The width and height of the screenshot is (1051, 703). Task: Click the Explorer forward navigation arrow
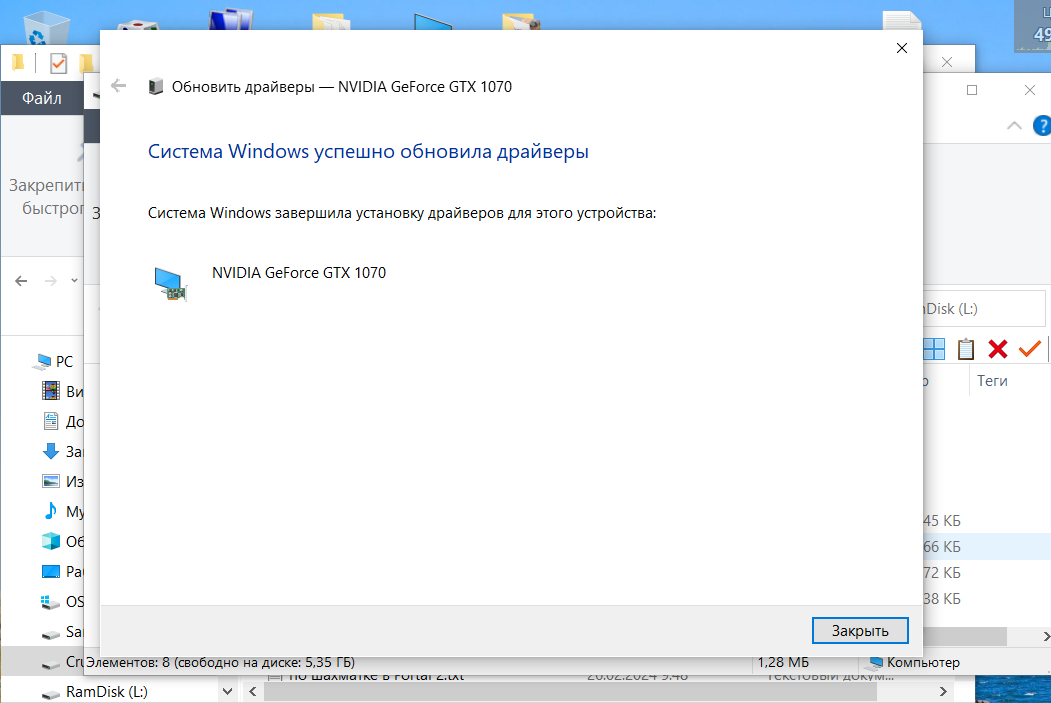click(51, 281)
